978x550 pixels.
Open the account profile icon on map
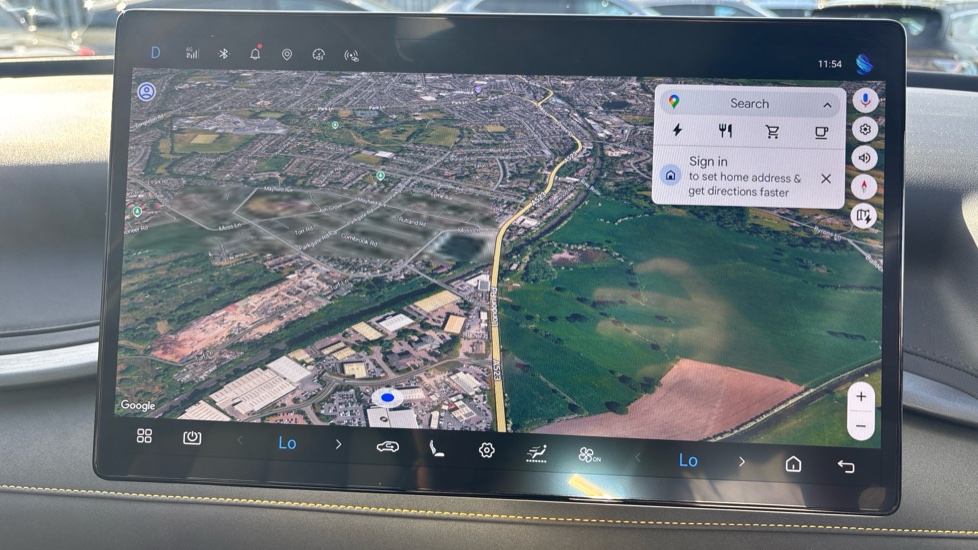(x=147, y=92)
